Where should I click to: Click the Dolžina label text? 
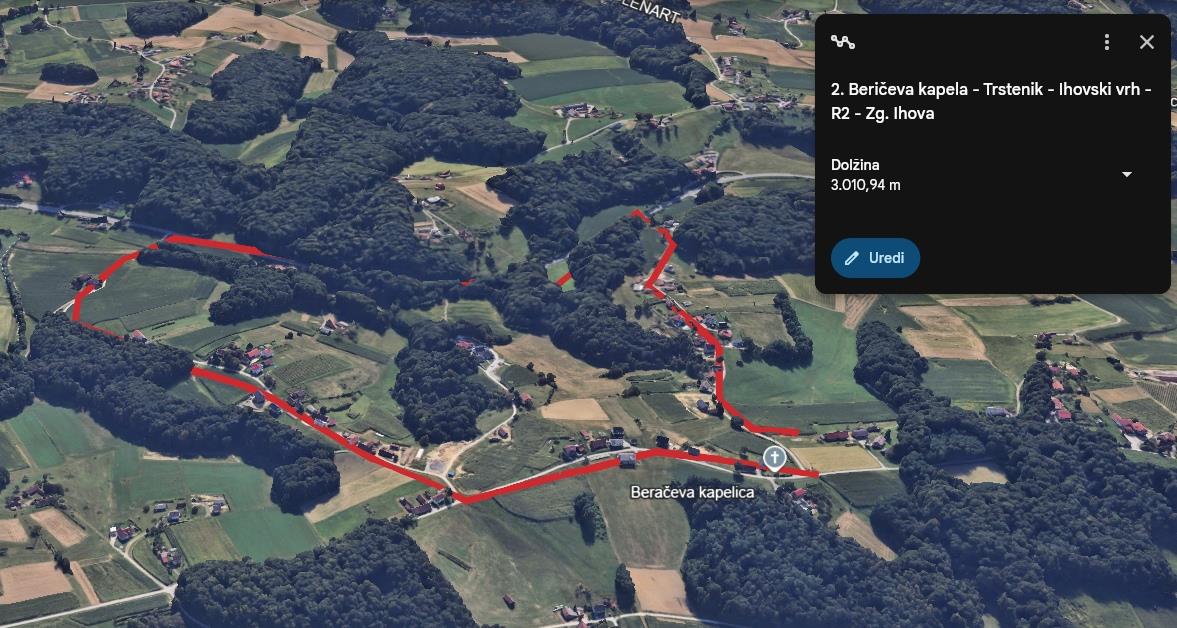[855, 164]
